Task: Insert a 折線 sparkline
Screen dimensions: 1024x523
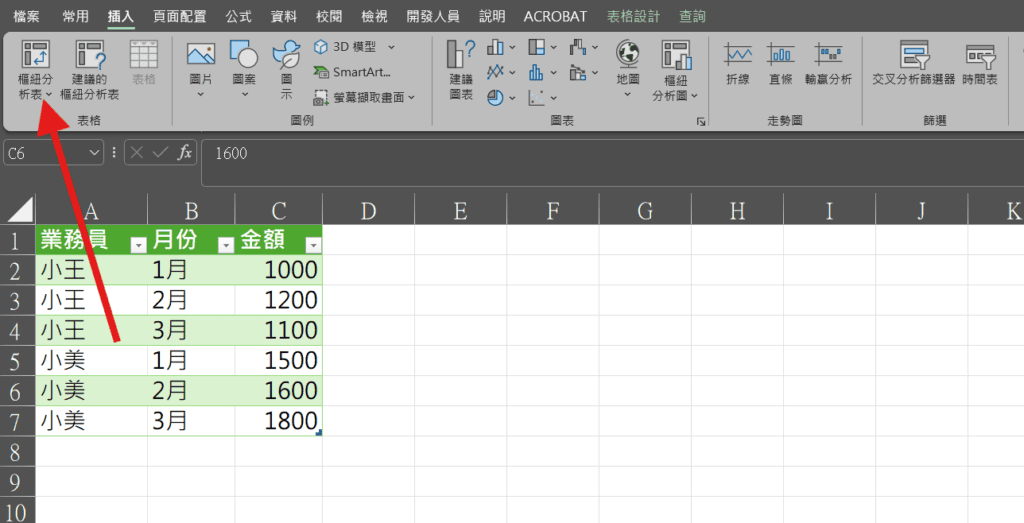Action: (738, 63)
